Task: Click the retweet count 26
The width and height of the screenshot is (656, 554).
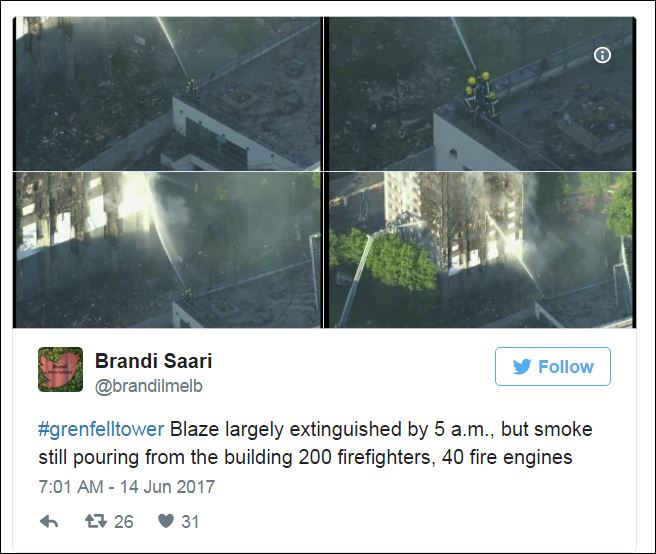Action: (x=124, y=522)
